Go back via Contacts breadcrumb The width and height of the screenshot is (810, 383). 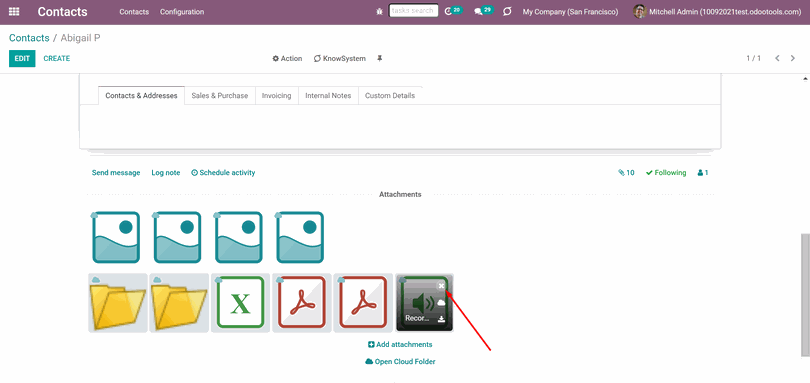pyautogui.click(x=29, y=38)
